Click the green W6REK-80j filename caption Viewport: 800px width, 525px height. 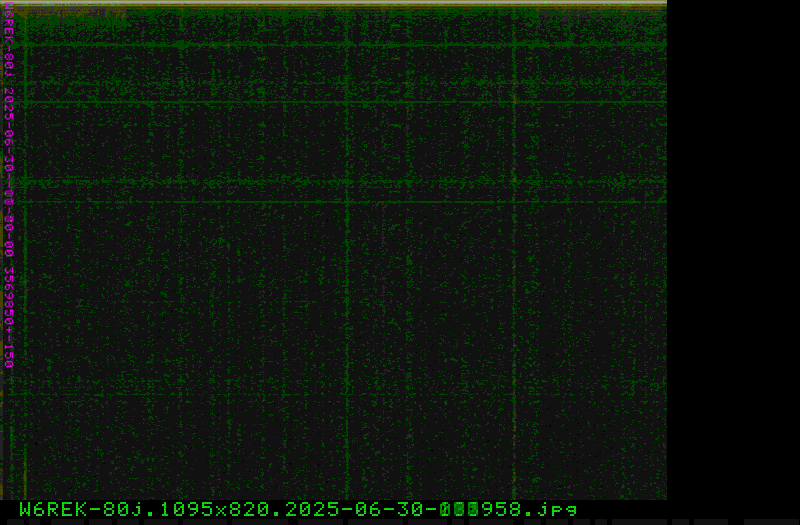coord(298,509)
